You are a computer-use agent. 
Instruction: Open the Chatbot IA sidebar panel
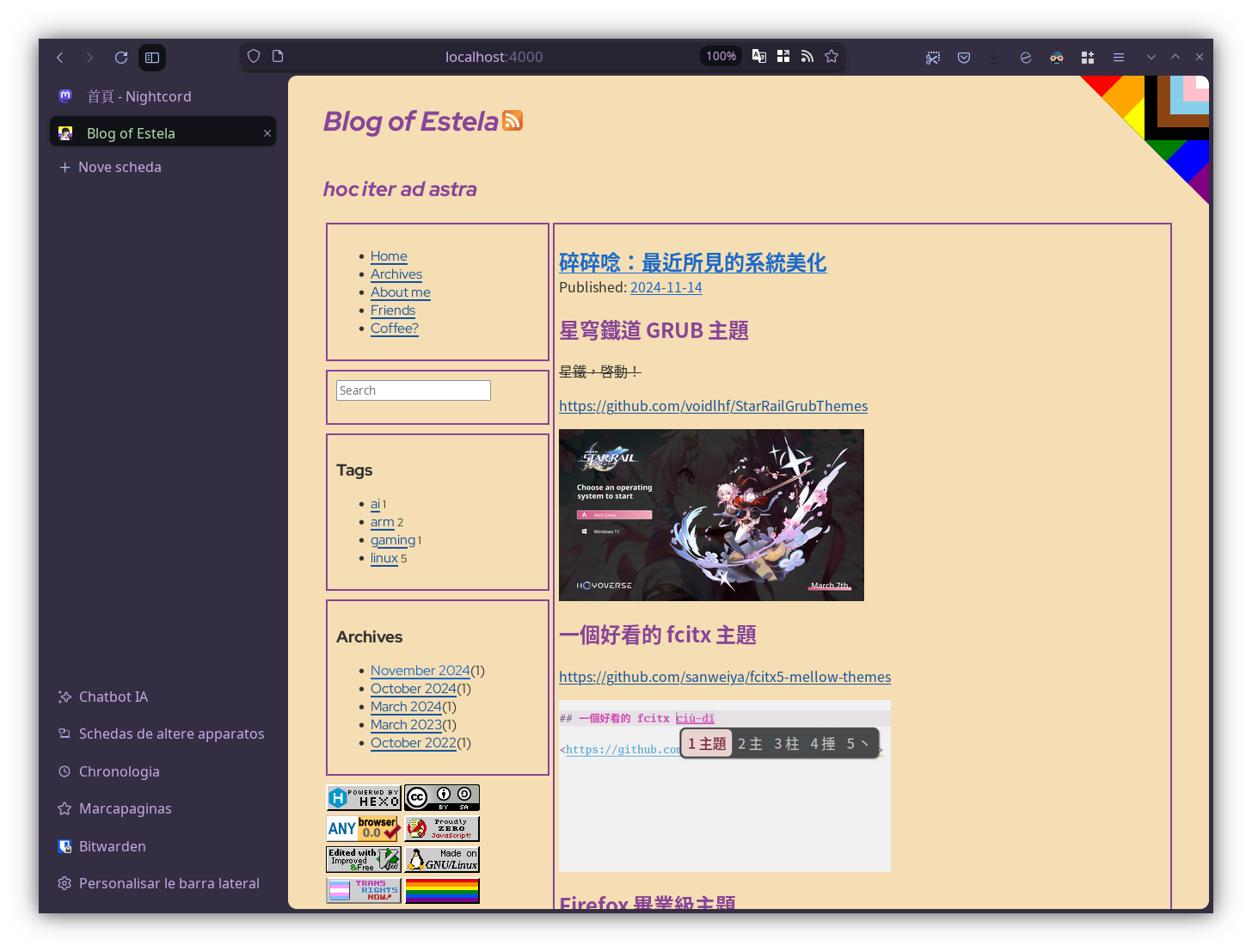coord(113,697)
